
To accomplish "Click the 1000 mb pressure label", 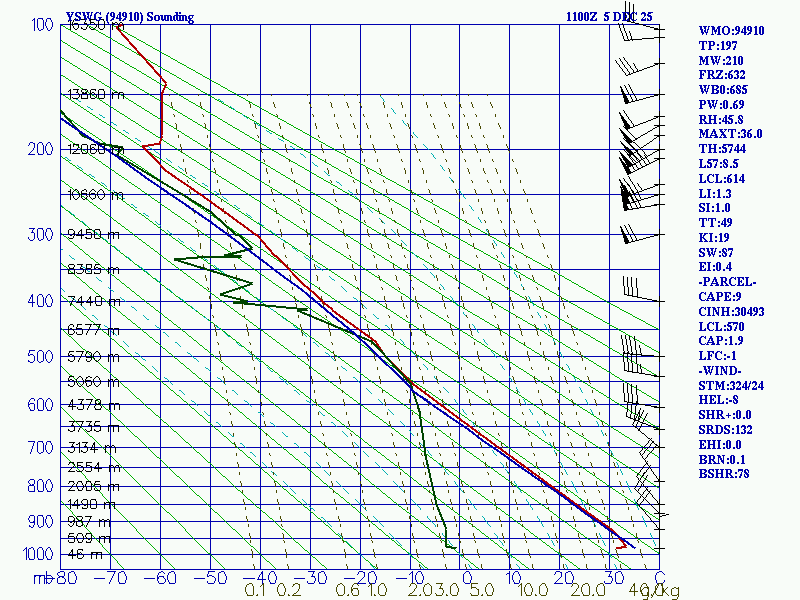I will click(38, 554).
